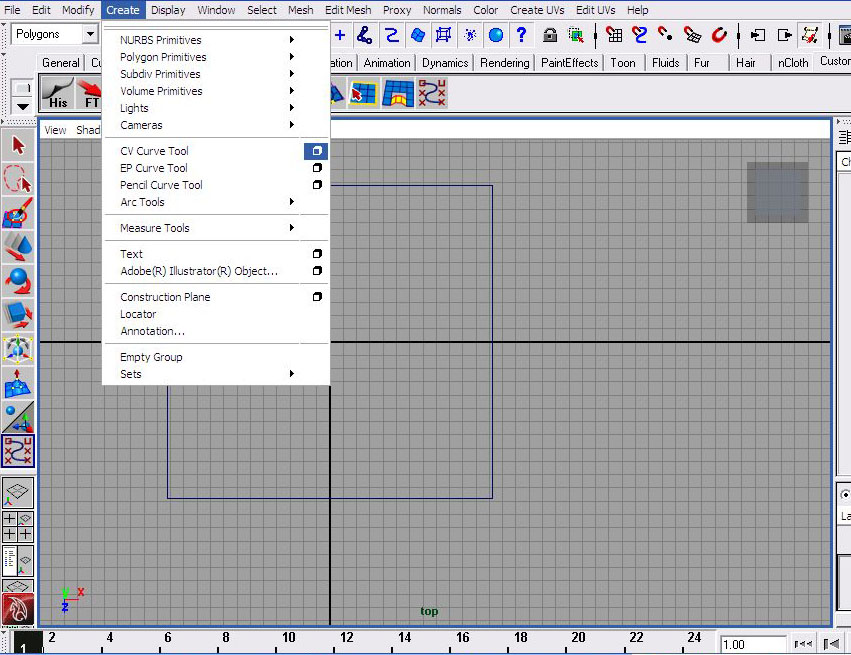The width and height of the screenshot is (851, 655).
Task: Choose Empty Group from Create menu
Action: 216,357
